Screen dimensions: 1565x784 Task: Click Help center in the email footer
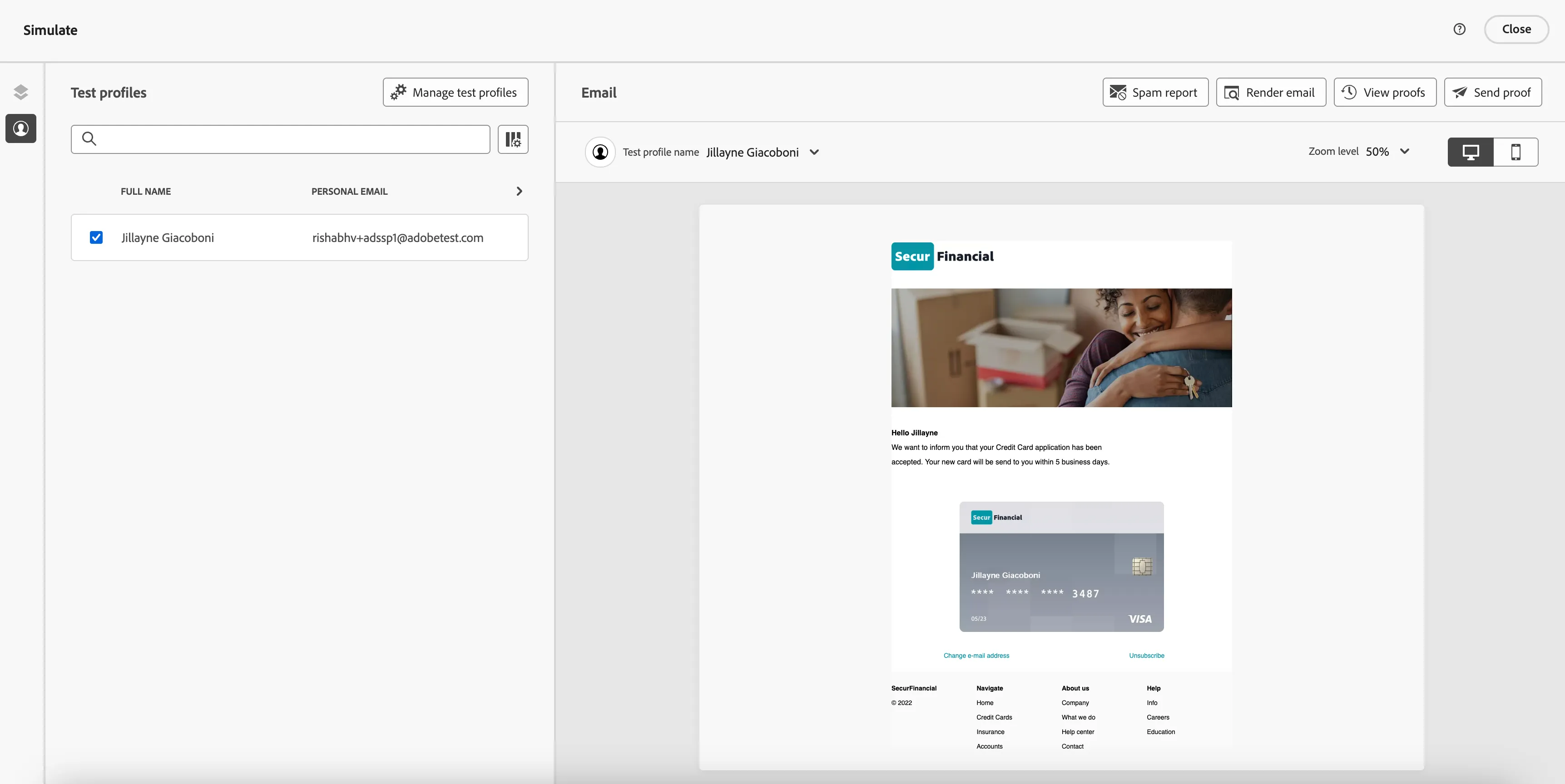[x=1077, y=732]
